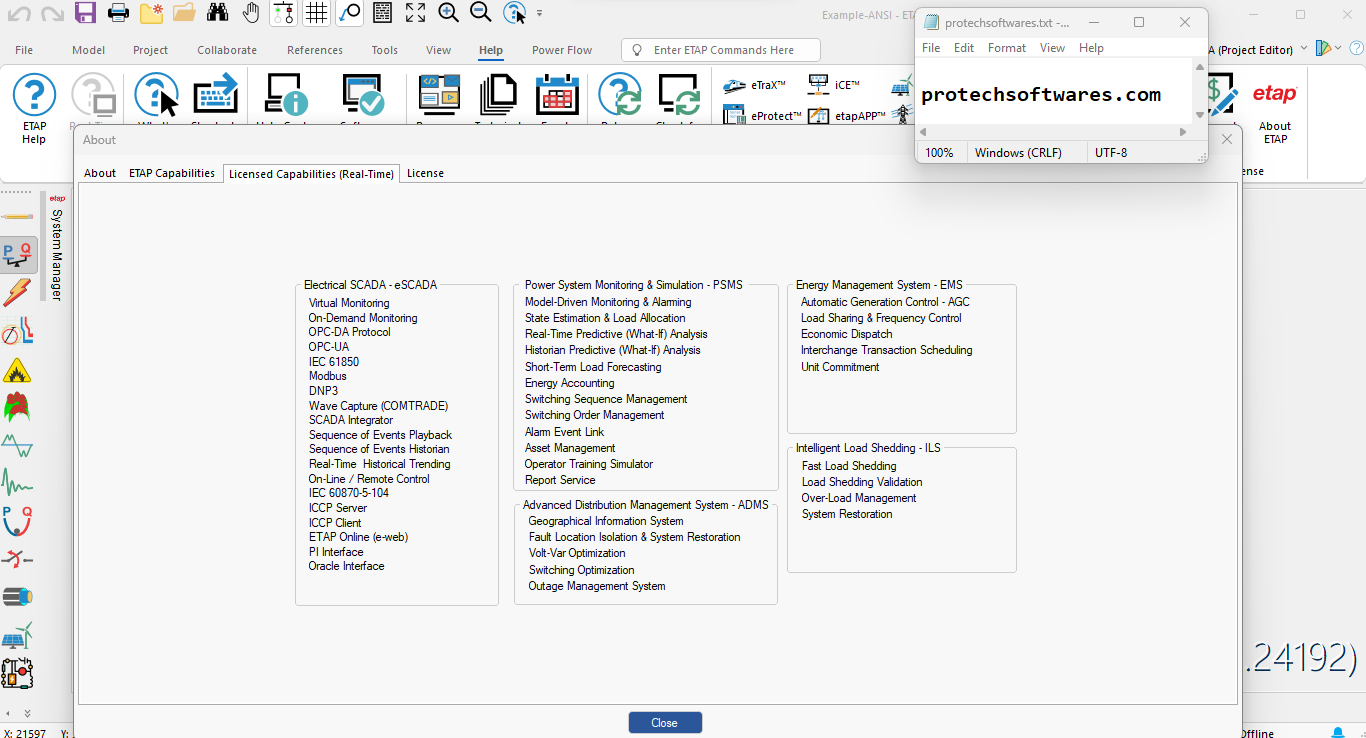
Task: Click the ETAP Help ribbon icon
Action: coord(34,108)
